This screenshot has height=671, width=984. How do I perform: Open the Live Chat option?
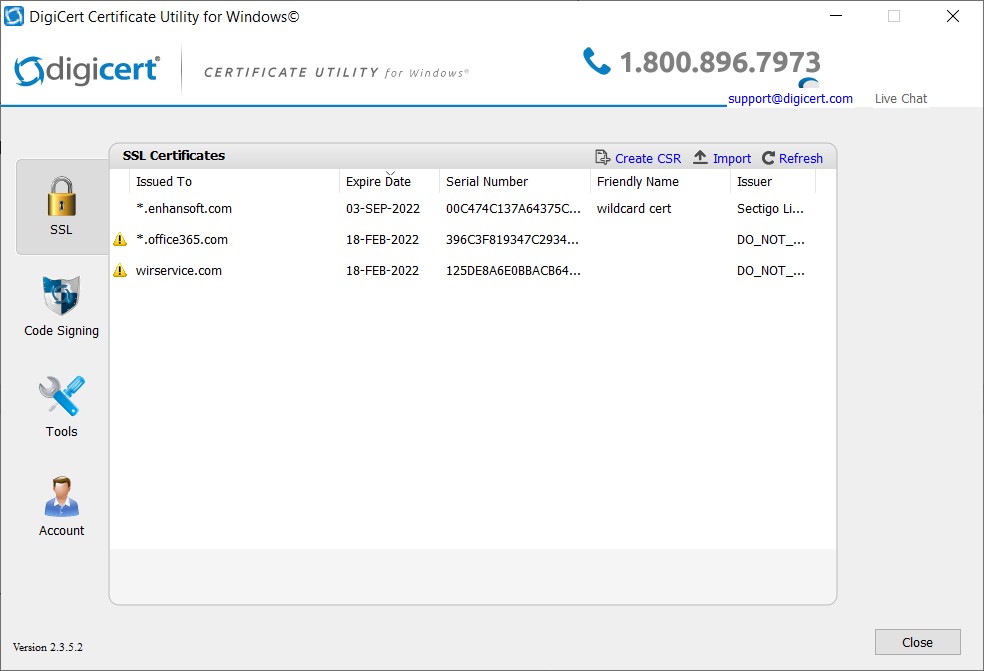900,98
